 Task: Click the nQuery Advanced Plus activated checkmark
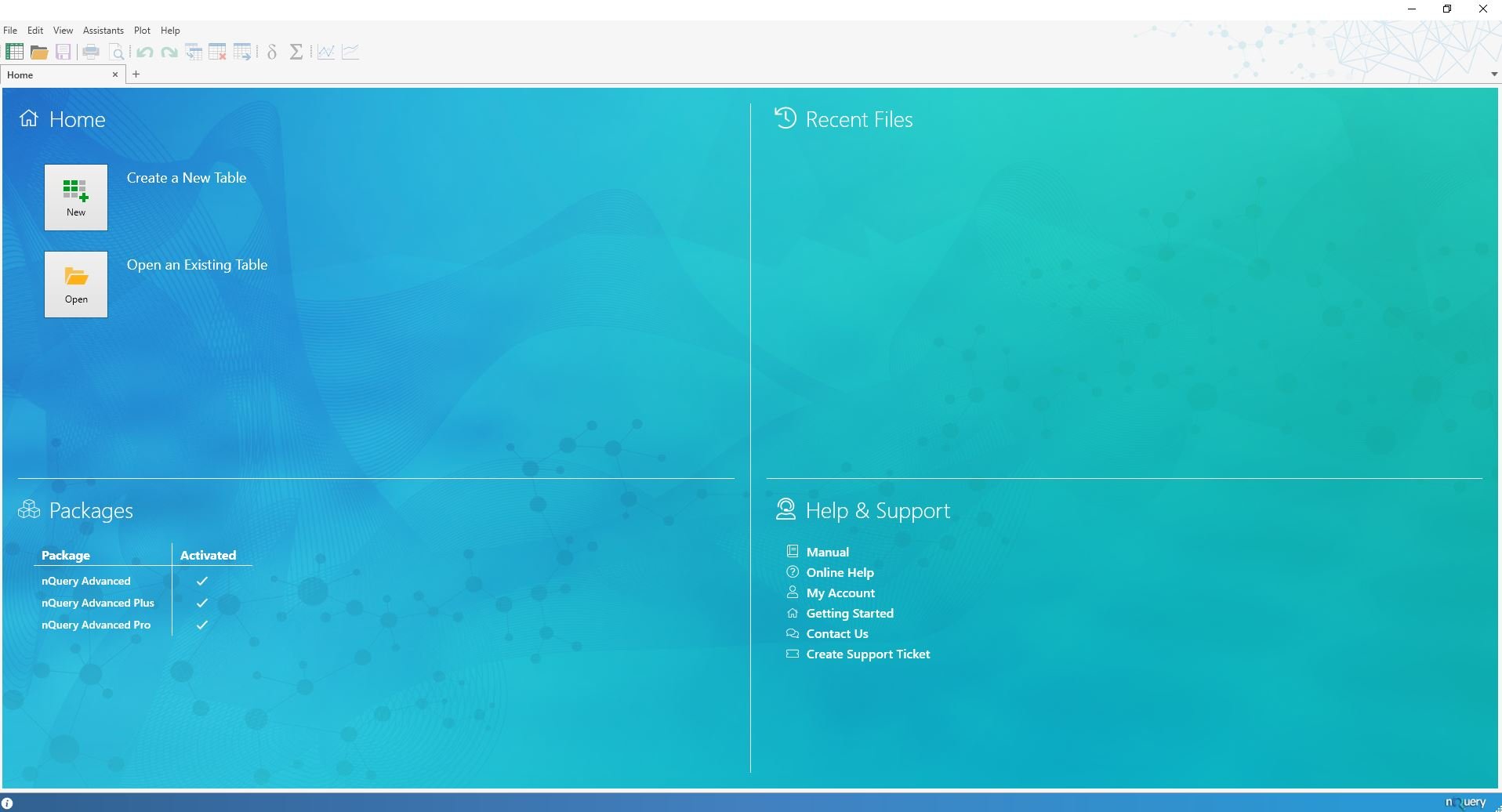tap(202, 603)
